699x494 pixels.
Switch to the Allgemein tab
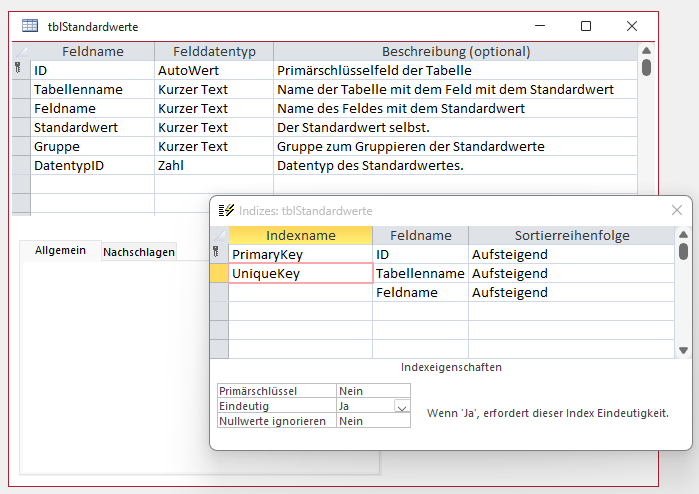tap(60, 251)
